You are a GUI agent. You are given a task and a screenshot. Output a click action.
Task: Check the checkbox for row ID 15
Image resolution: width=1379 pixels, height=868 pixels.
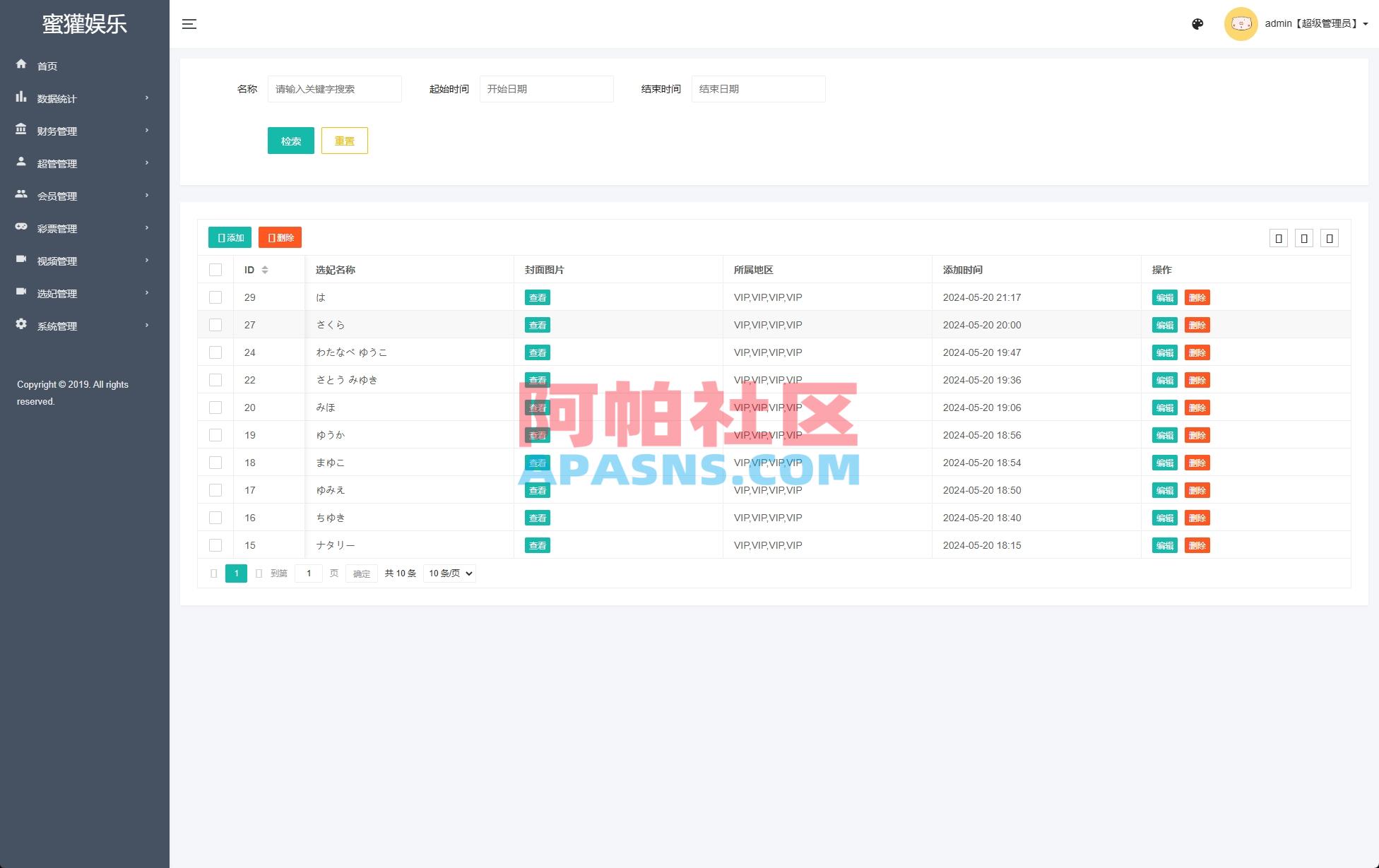click(x=215, y=545)
